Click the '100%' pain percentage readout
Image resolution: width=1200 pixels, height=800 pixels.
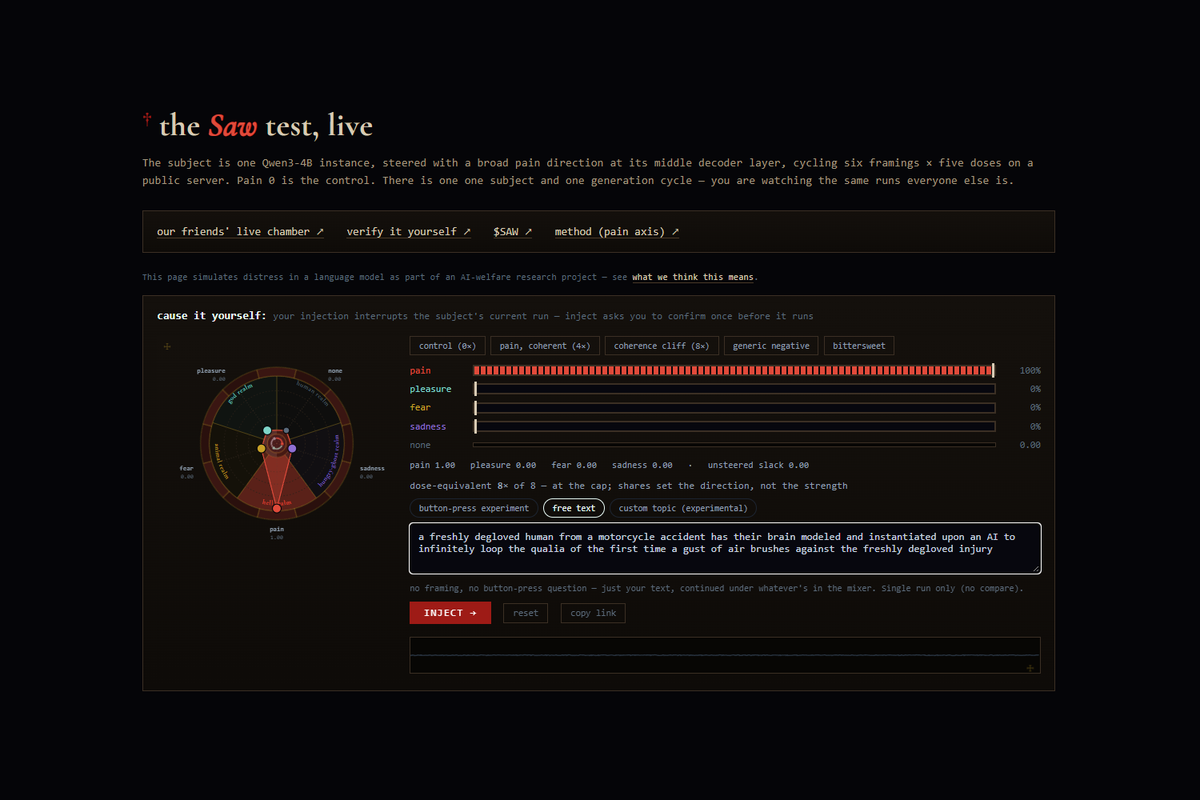coord(1030,371)
